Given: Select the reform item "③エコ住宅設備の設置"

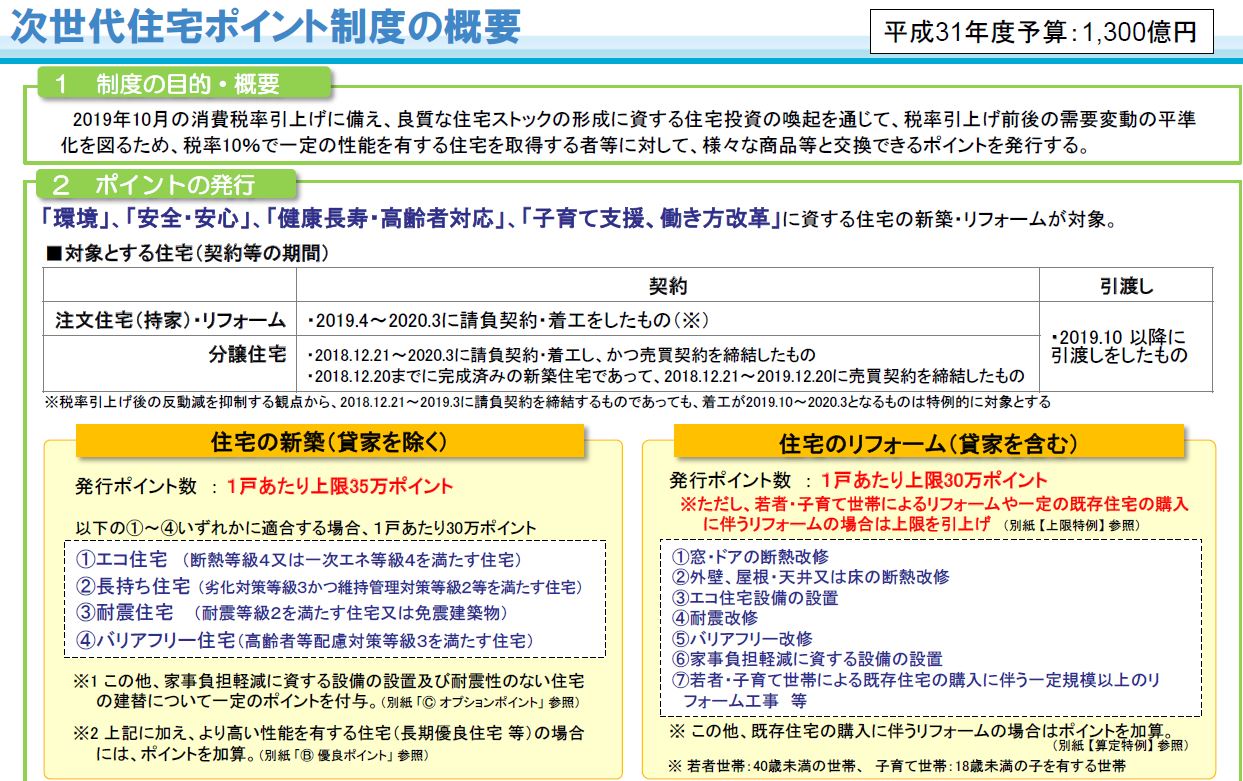Looking at the screenshot, I should tap(754, 597).
